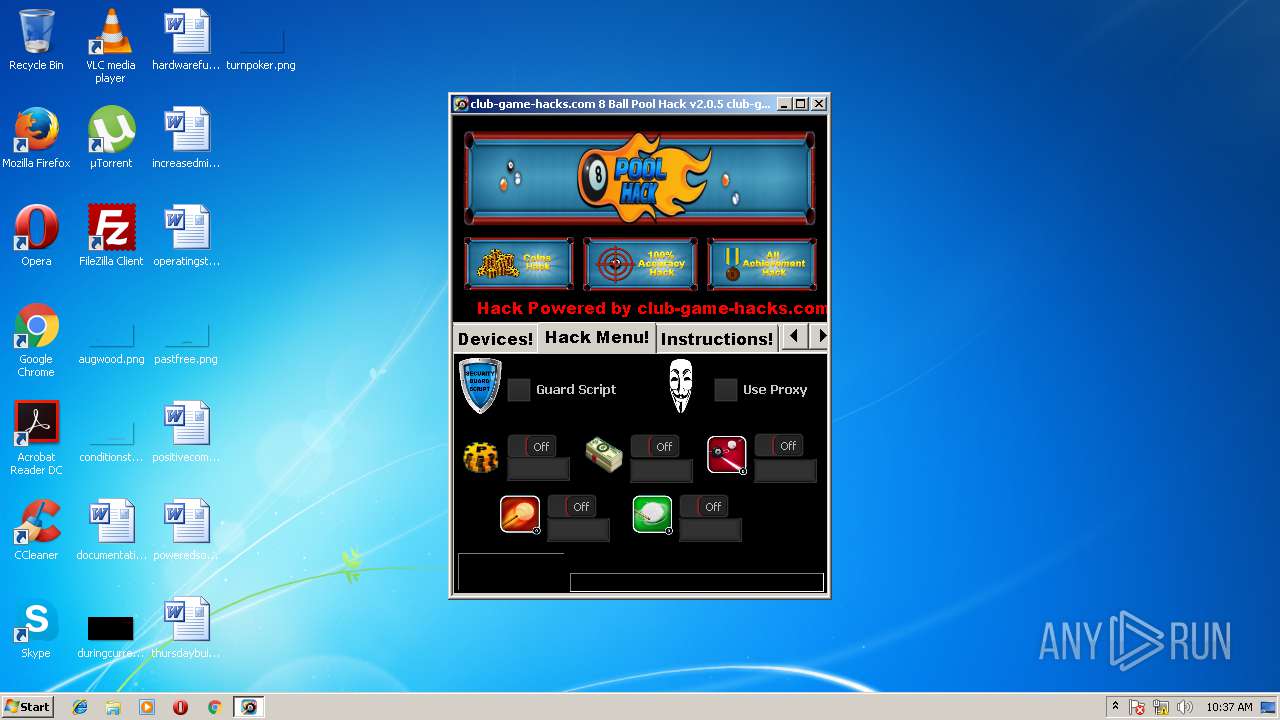Click the hack window title bar icon

(x=461, y=104)
